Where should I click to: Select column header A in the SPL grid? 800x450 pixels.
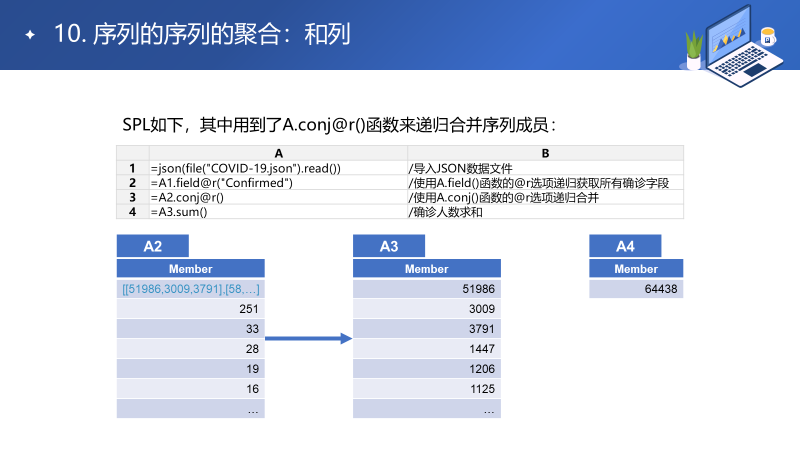(x=279, y=153)
